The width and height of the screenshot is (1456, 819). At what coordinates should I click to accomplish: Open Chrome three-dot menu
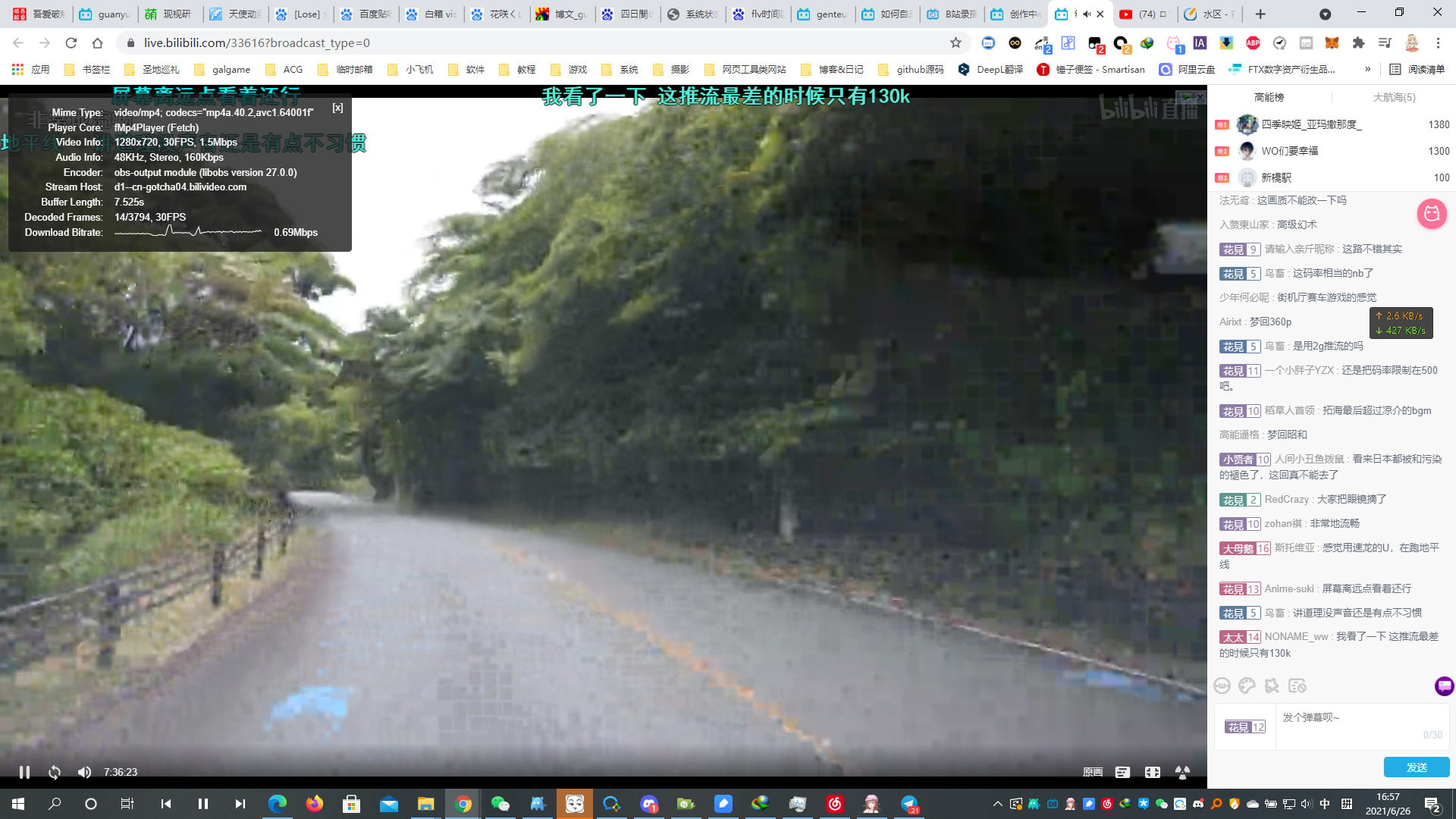(x=1438, y=42)
